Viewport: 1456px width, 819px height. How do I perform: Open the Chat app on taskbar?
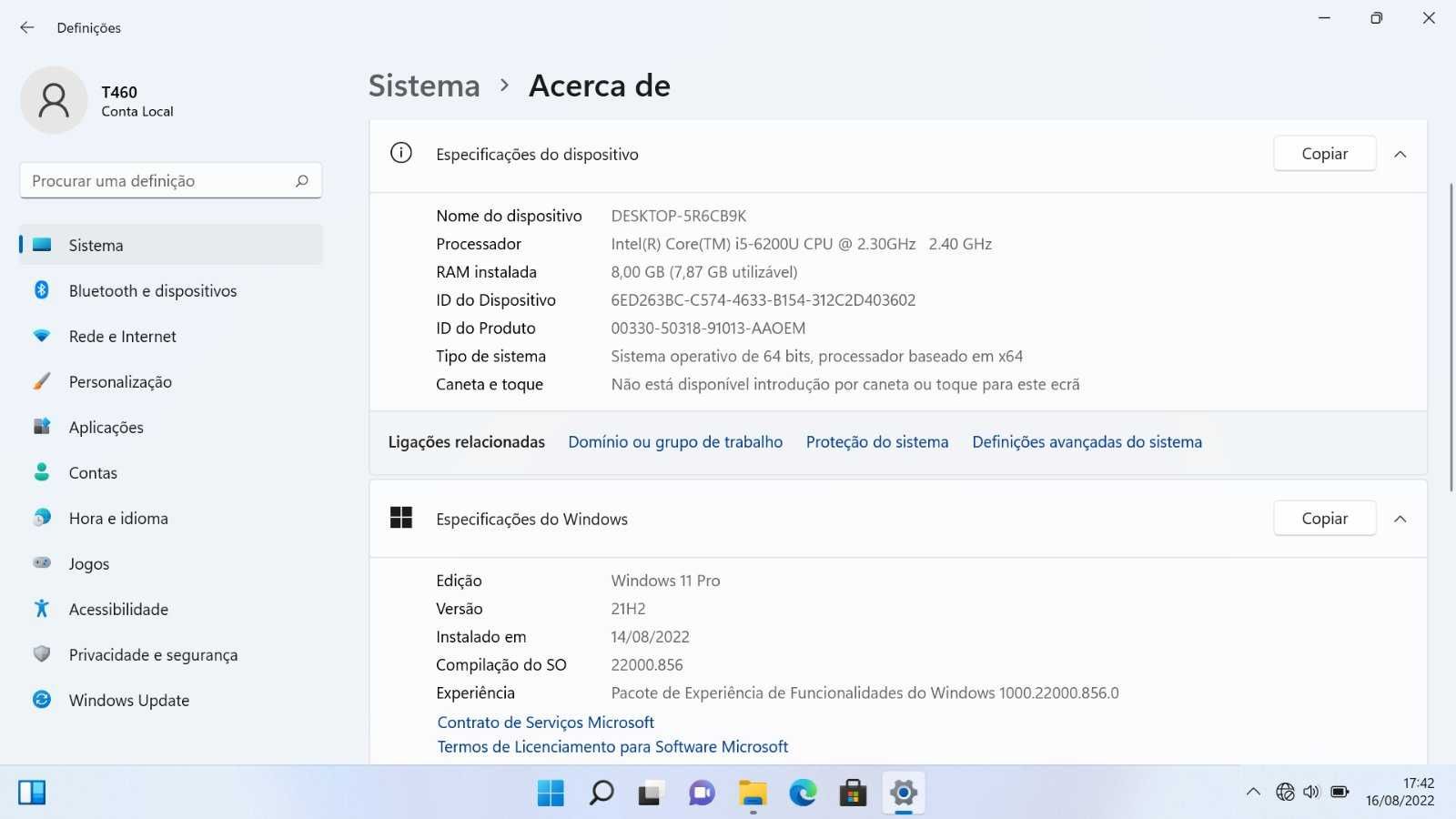point(702,793)
